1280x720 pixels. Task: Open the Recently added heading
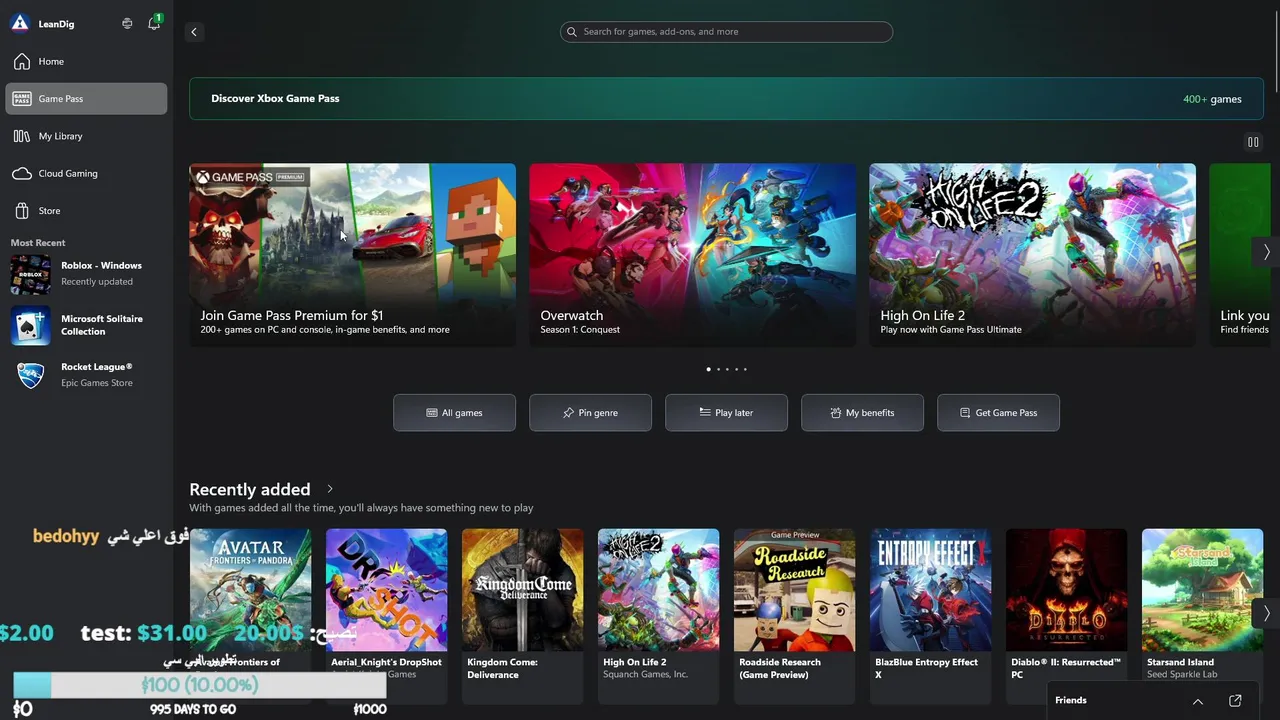tap(250, 489)
